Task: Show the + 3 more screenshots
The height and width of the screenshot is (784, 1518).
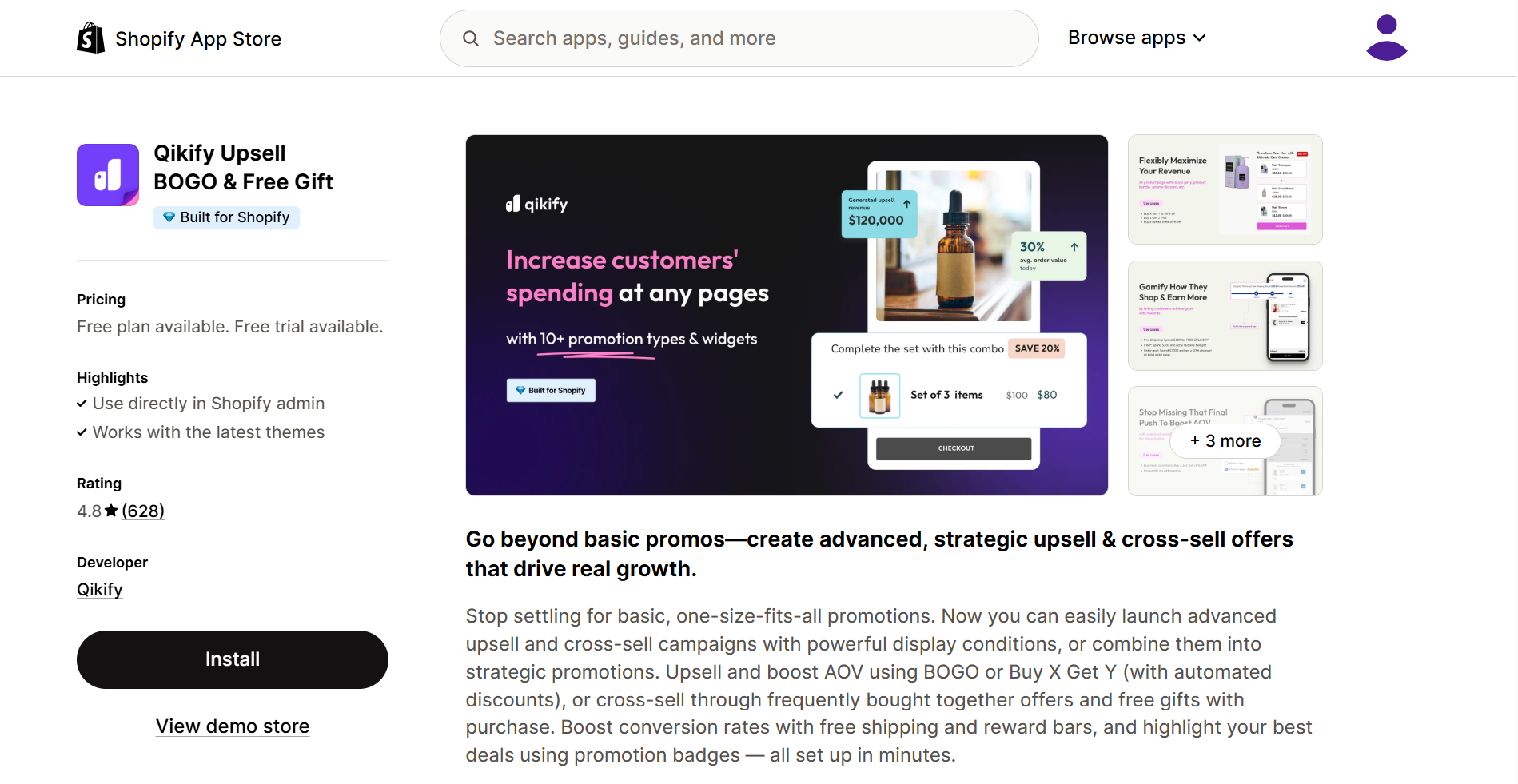Action: (1225, 441)
